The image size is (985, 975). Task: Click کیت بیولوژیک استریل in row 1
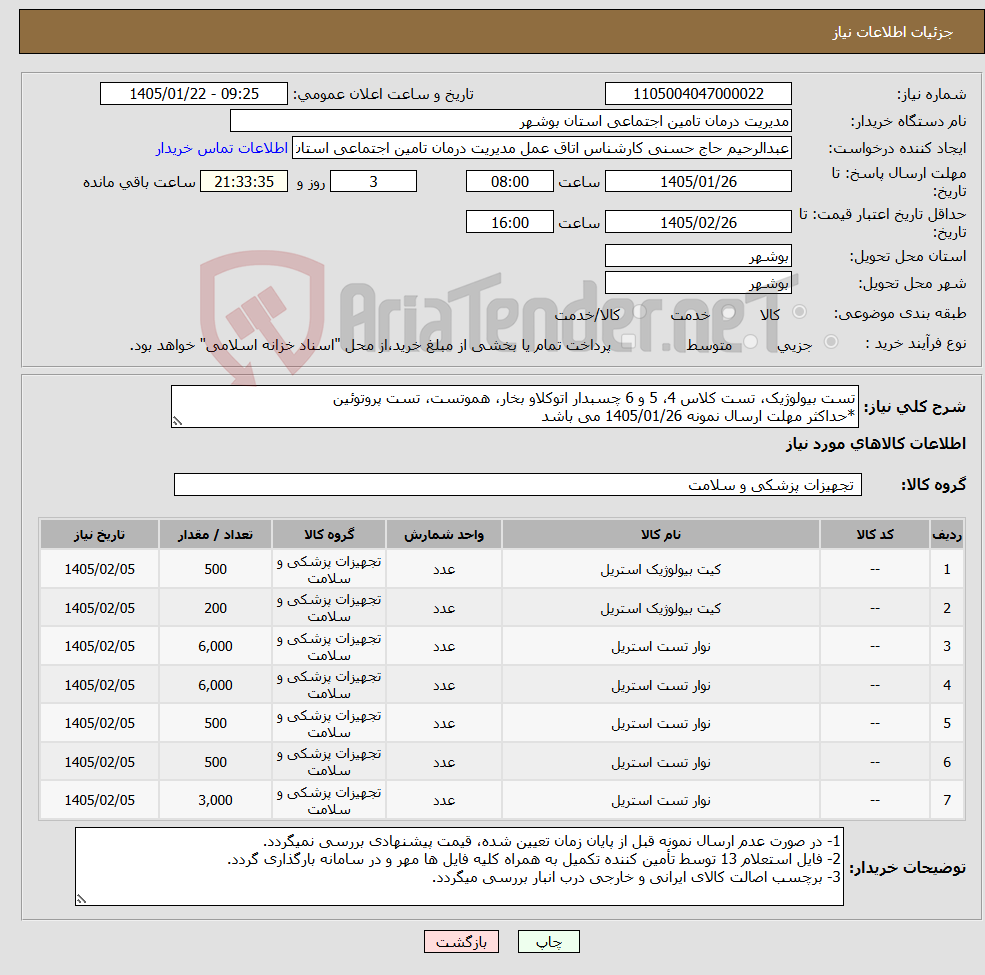[660, 569]
